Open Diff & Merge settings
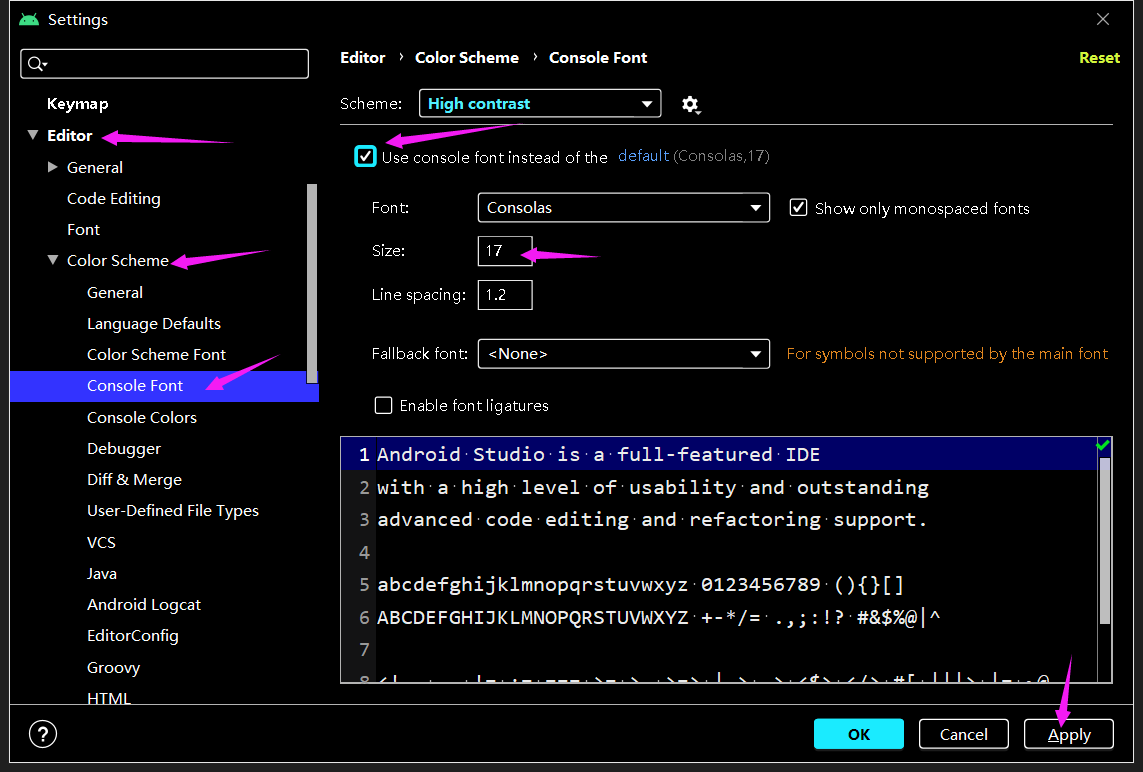1143x772 pixels. pos(134,480)
